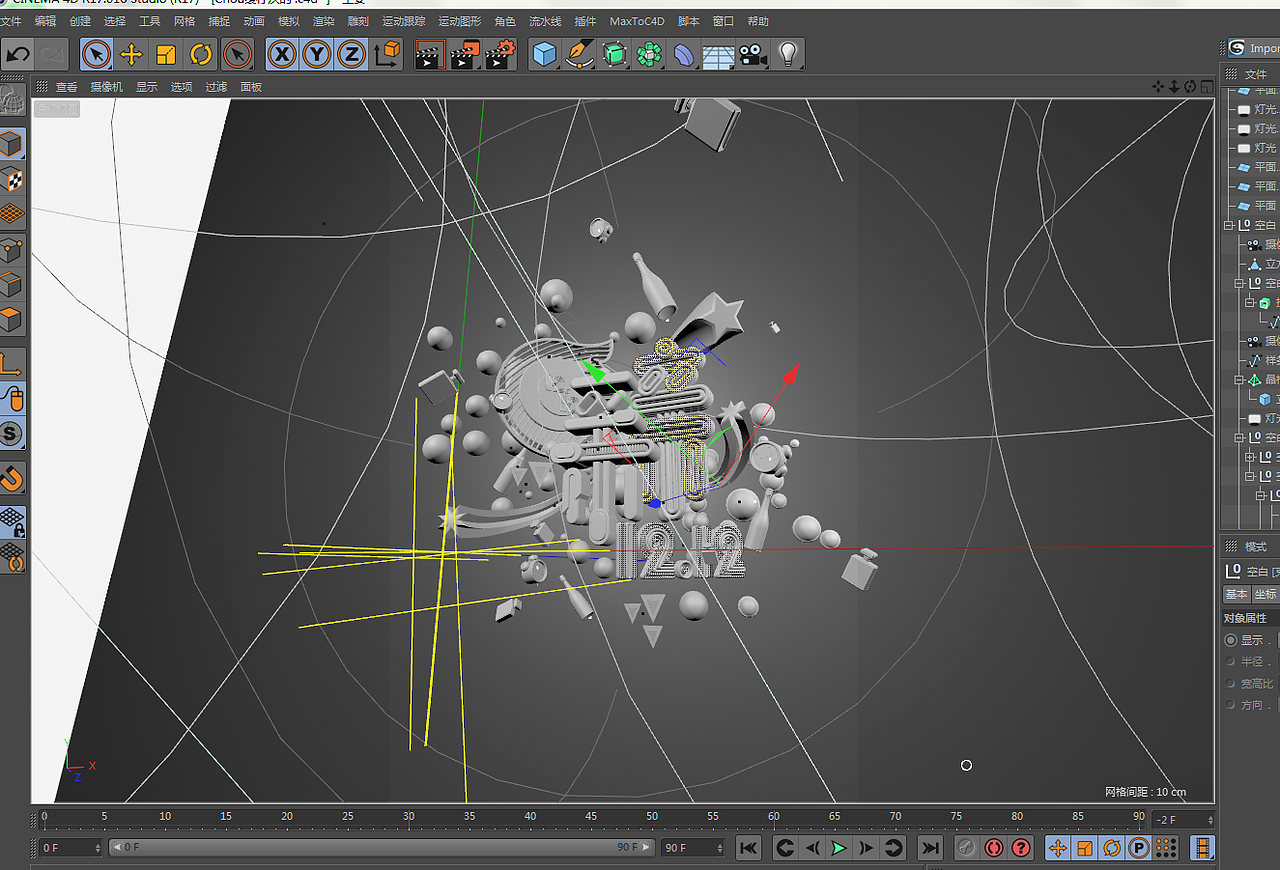Click the Undo arrow icon
Screen dimensions: 1280x870
coord(18,54)
